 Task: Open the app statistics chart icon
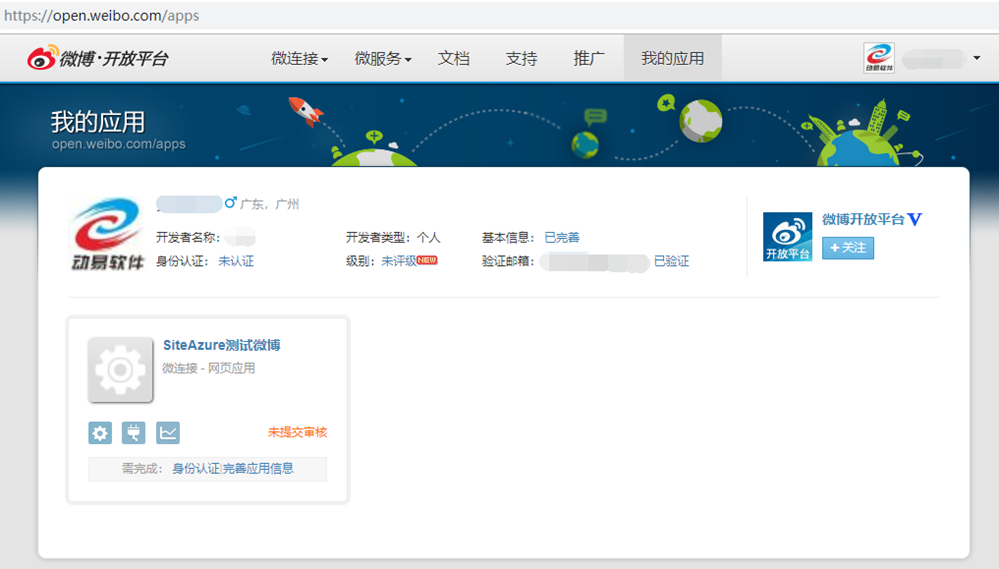click(x=168, y=432)
